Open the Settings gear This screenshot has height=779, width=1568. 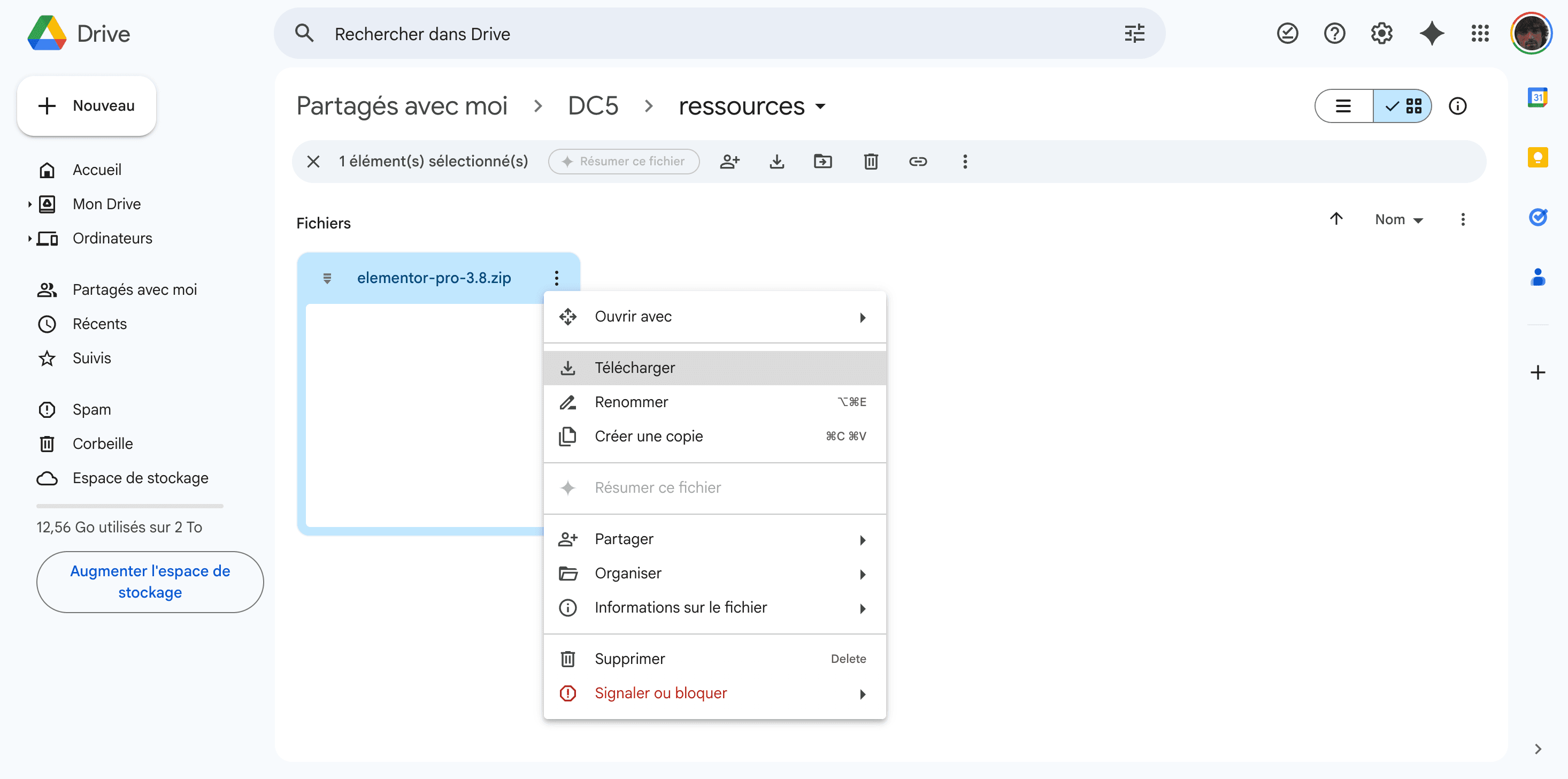(1382, 34)
